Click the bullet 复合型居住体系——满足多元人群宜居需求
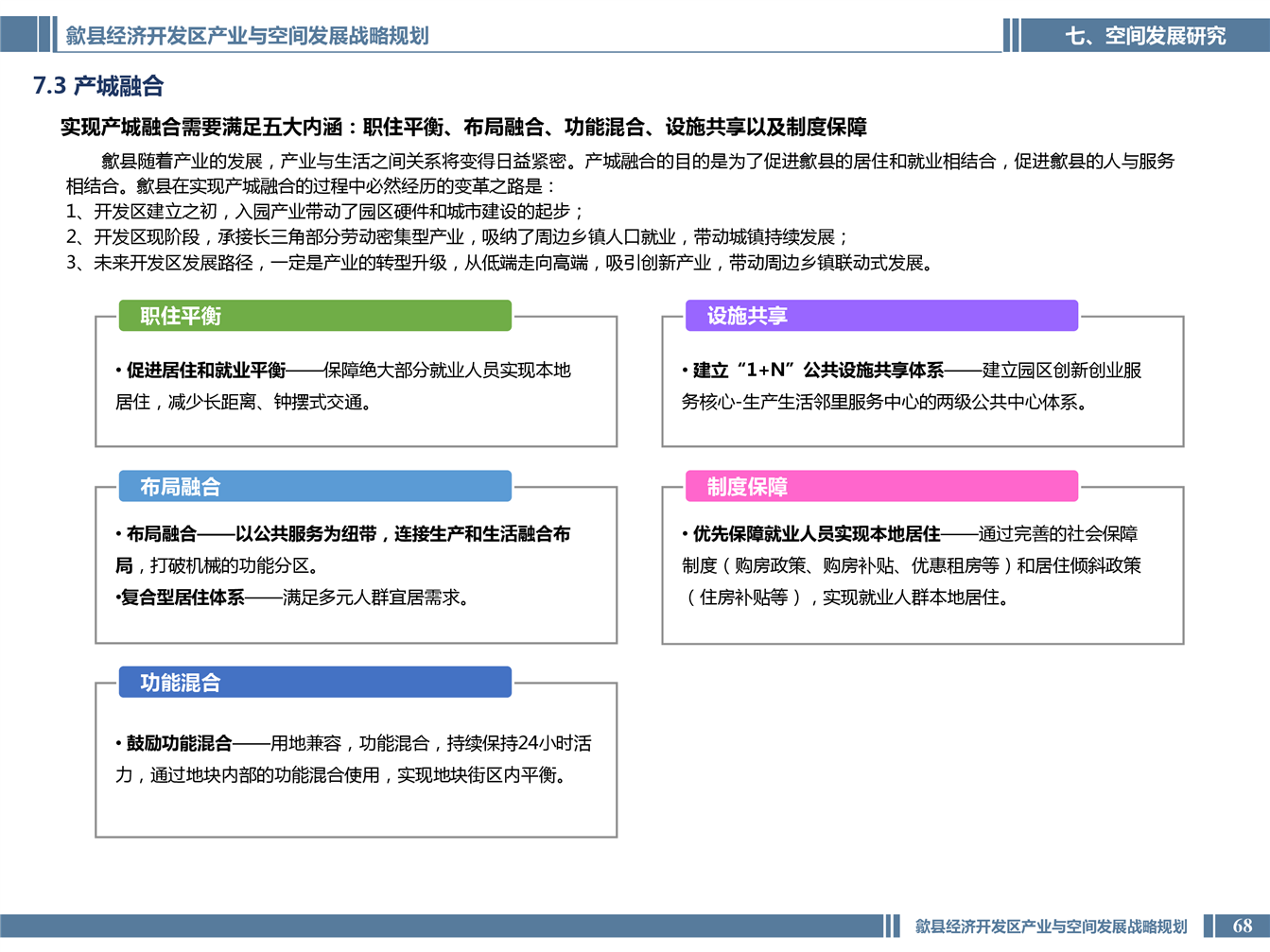This screenshot has height=952, width=1270. coord(293,597)
